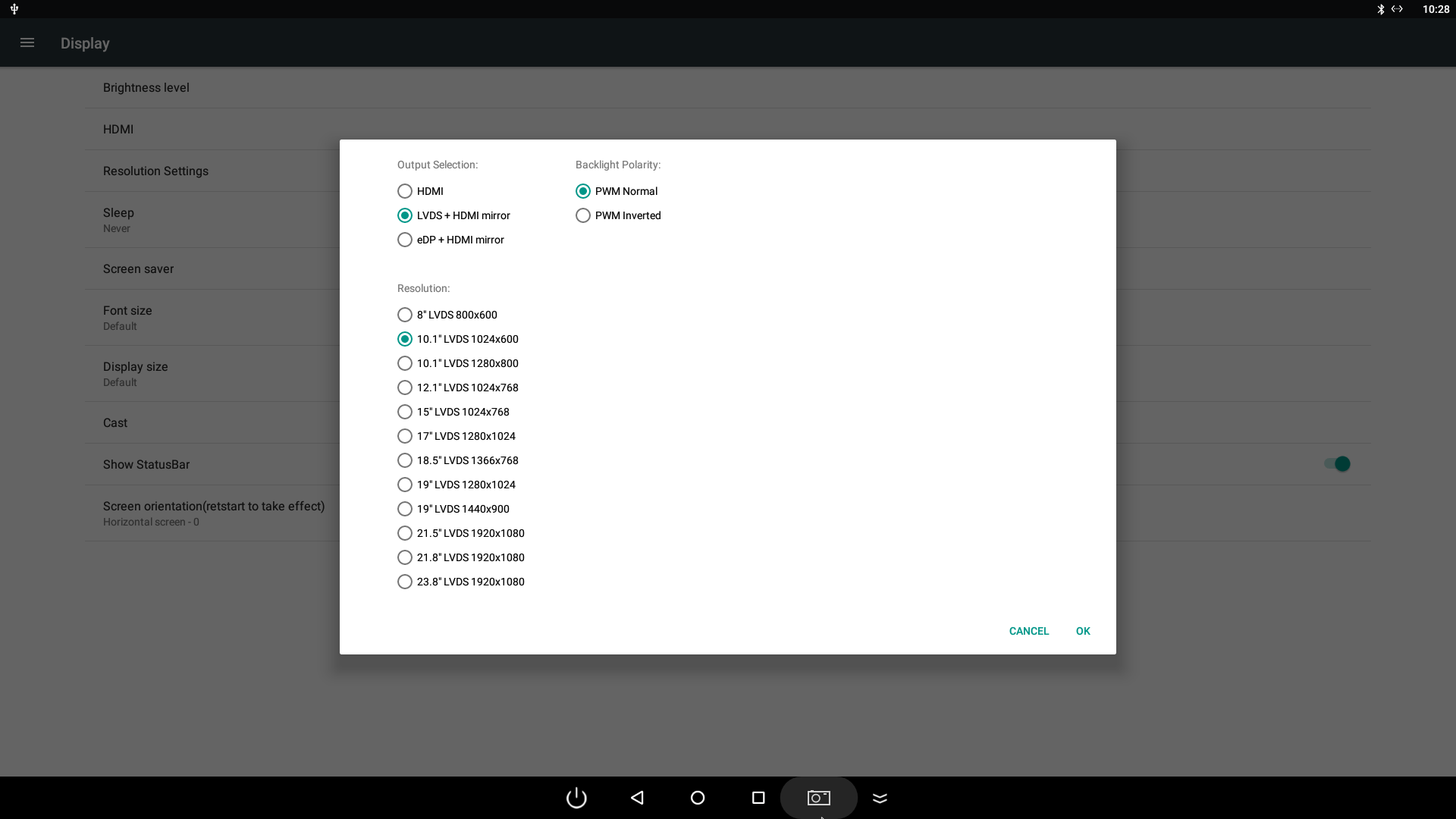The width and height of the screenshot is (1456, 819).
Task: Choose PWM Inverted backlight polarity
Action: pos(583,215)
